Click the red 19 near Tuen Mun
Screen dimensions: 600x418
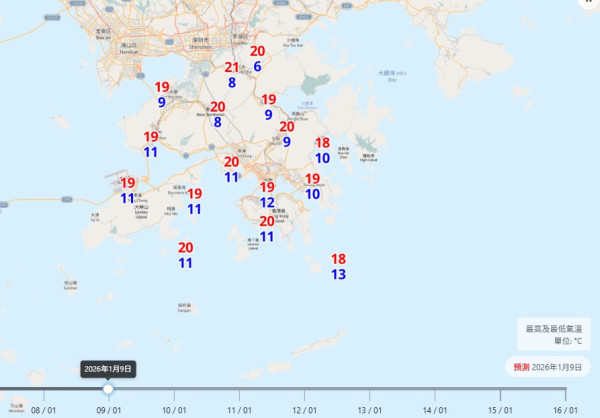pos(151,137)
